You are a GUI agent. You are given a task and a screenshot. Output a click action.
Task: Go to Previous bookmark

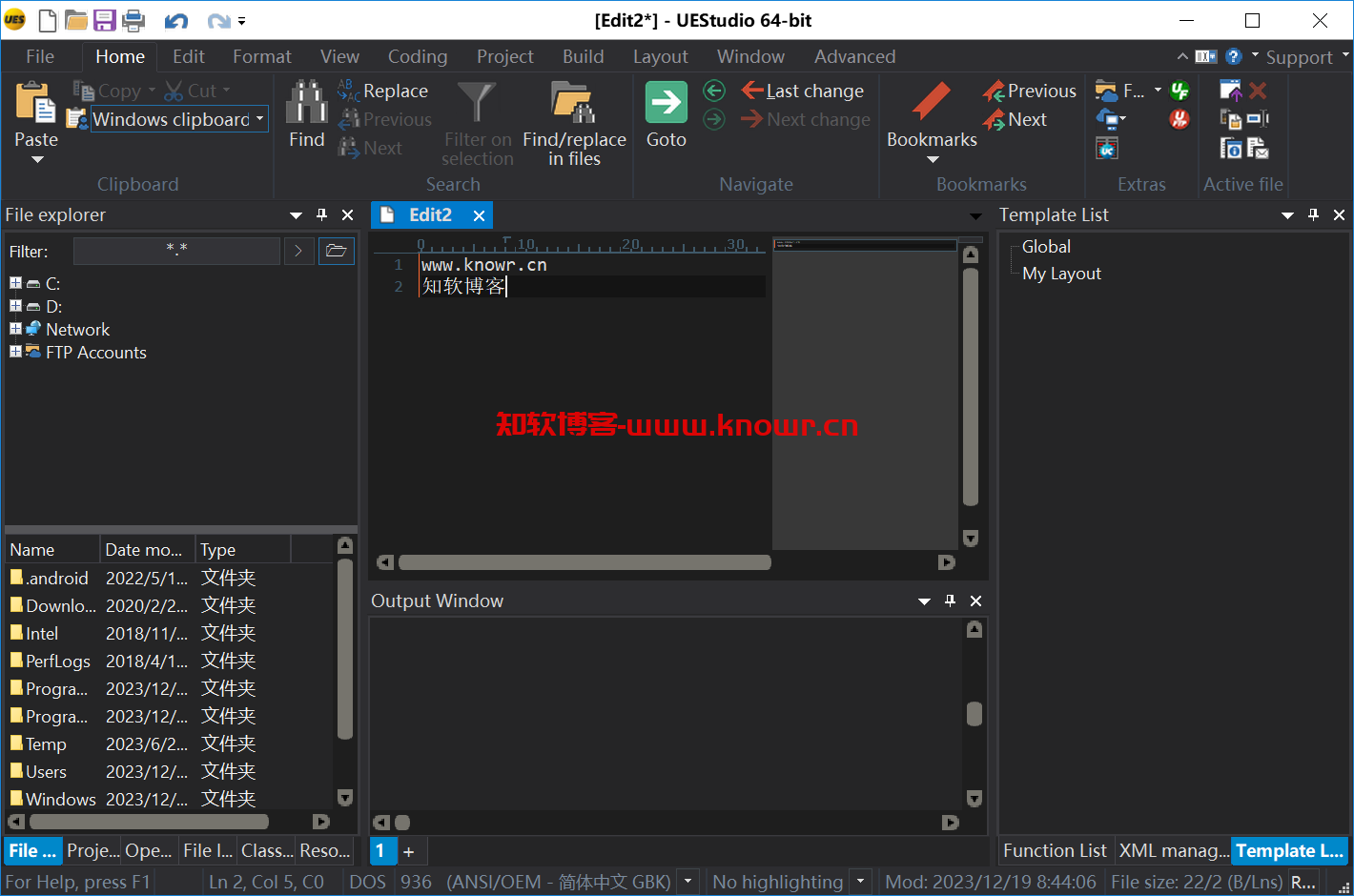pyautogui.click(x=1030, y=91)
